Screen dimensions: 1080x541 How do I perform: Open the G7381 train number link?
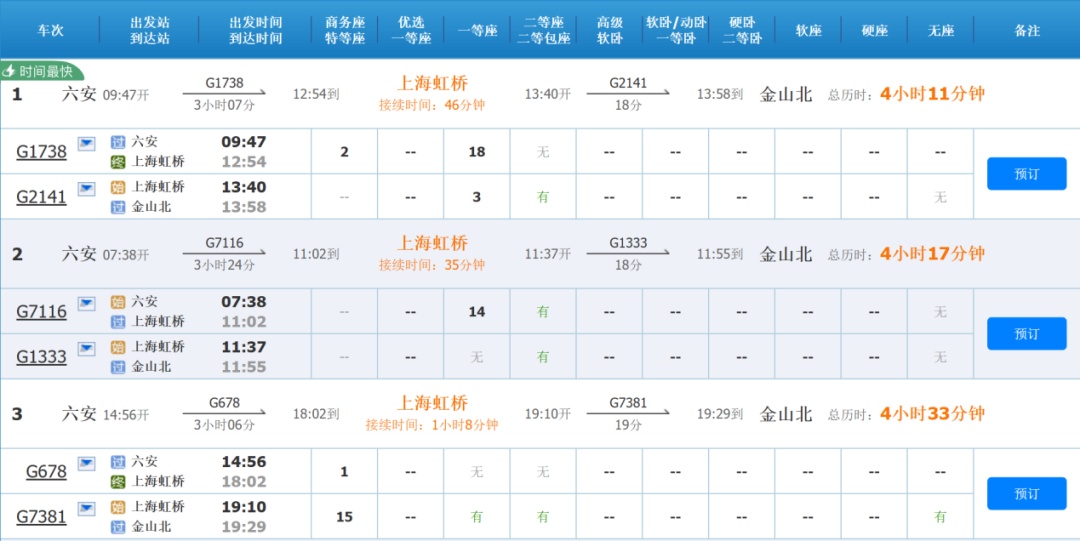[x=42, y=517]
